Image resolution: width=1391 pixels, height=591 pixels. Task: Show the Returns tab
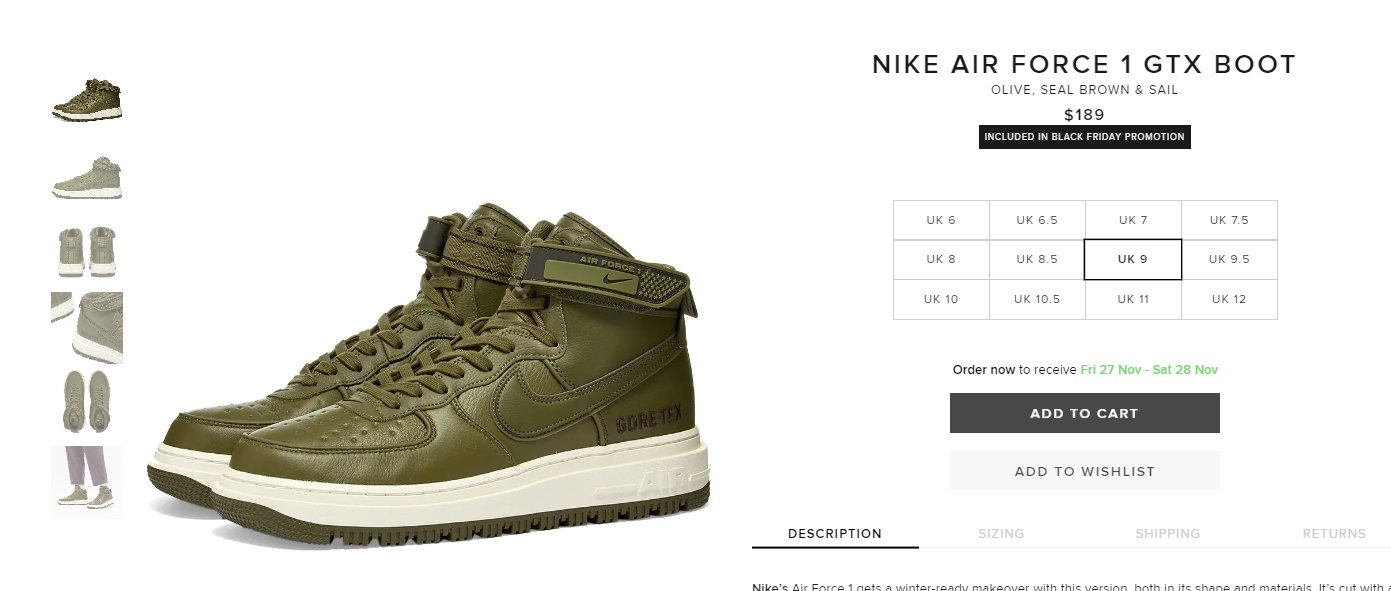(x=1333, y=534)
